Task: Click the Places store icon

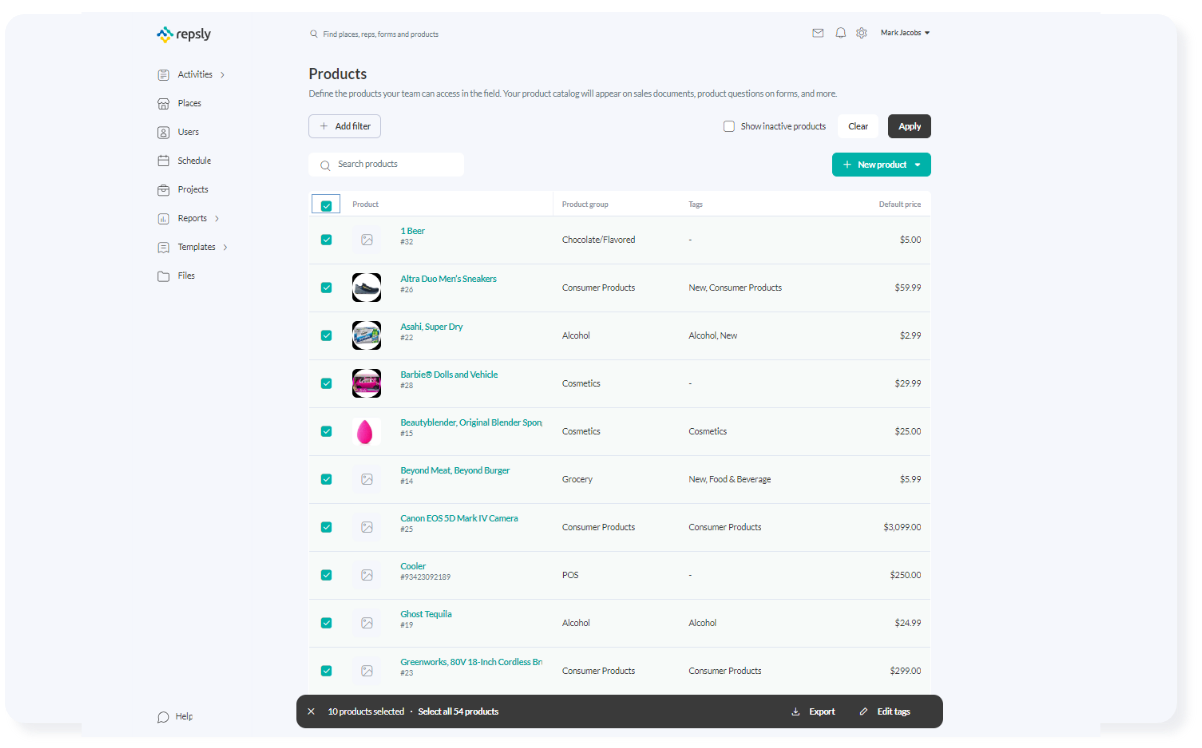Action: tap(164, 104)
